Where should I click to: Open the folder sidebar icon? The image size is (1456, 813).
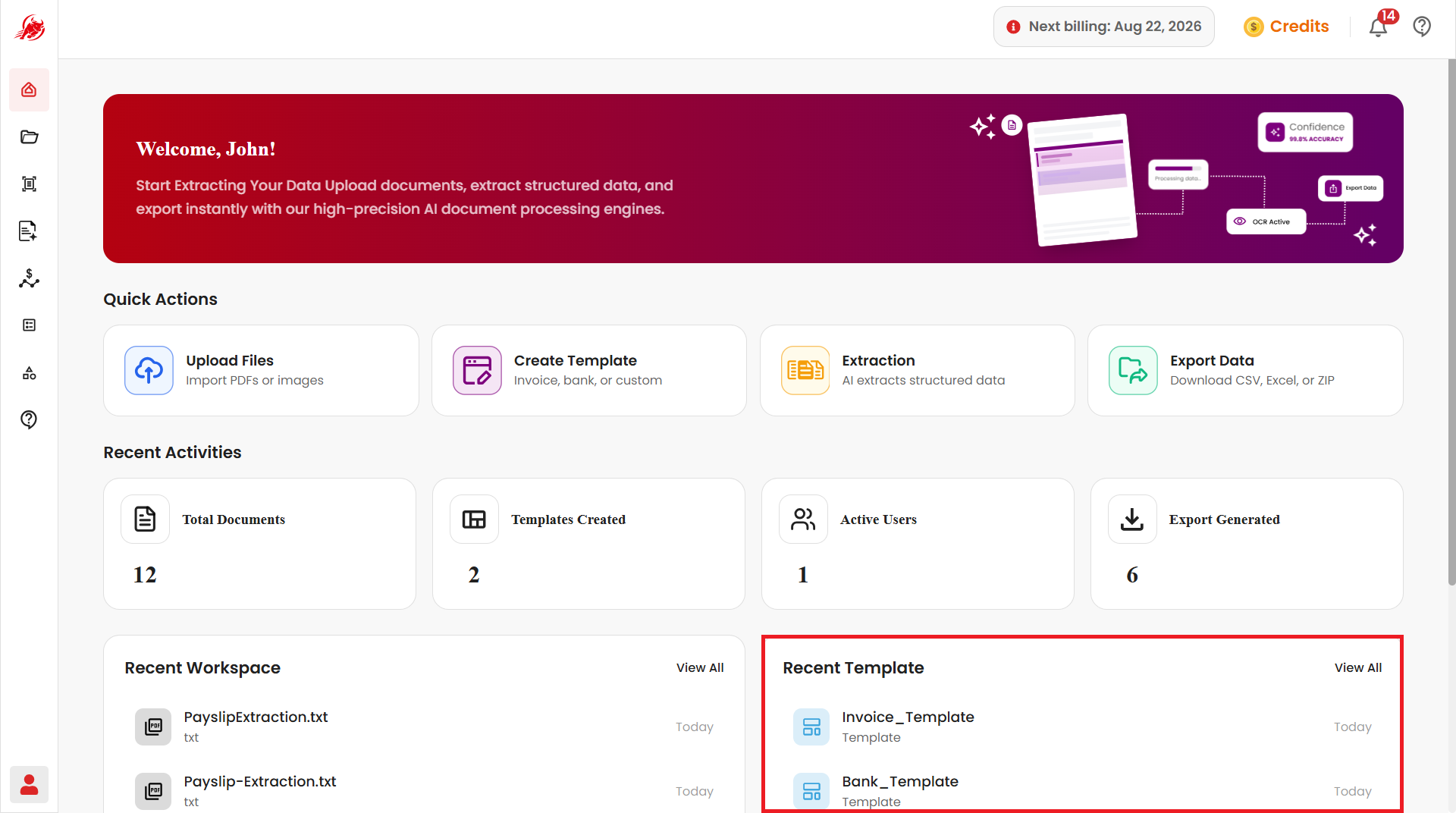(29, 137)
